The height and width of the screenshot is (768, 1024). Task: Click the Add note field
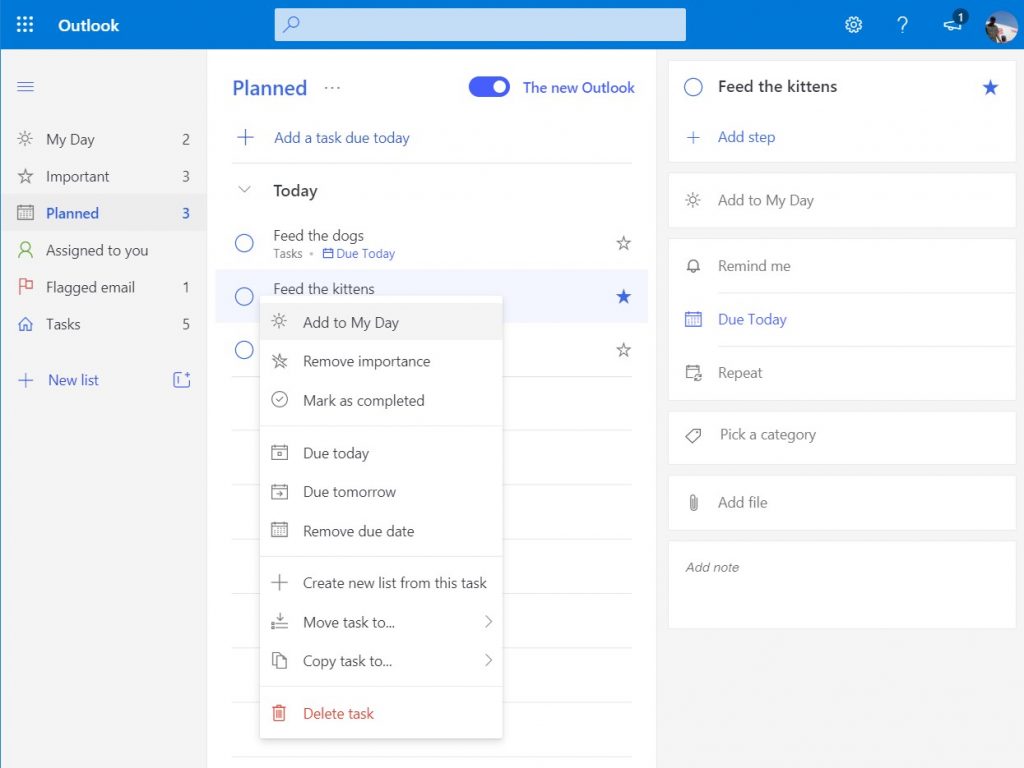click(842, 585)
